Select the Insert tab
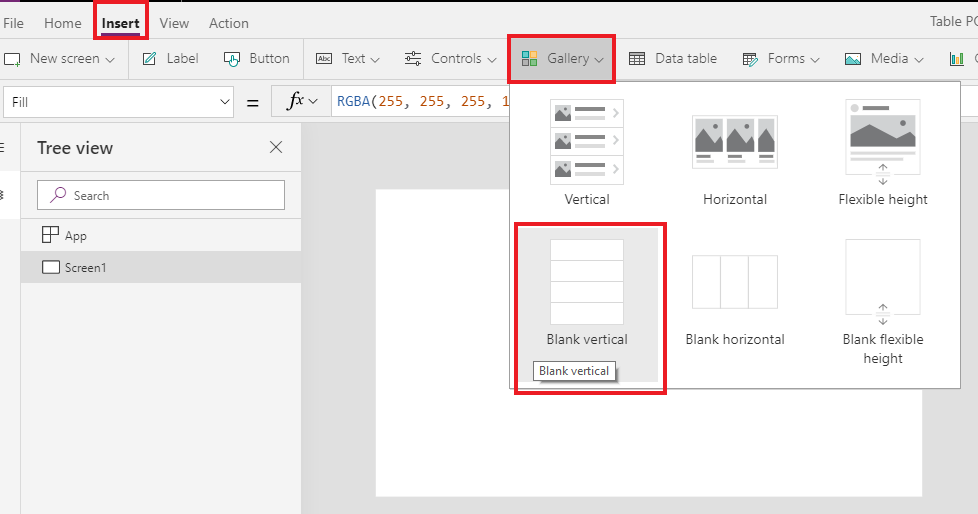 pyautogui.click(x=120, y=23)
